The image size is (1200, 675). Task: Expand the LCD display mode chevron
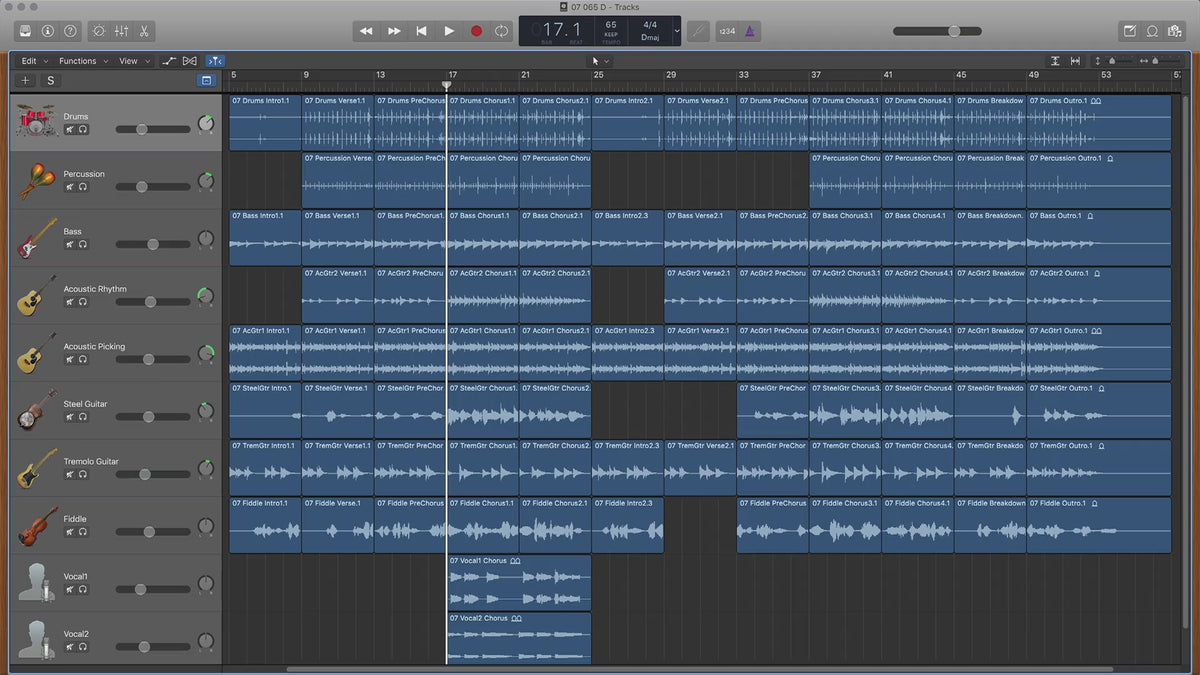coord(677,31)
